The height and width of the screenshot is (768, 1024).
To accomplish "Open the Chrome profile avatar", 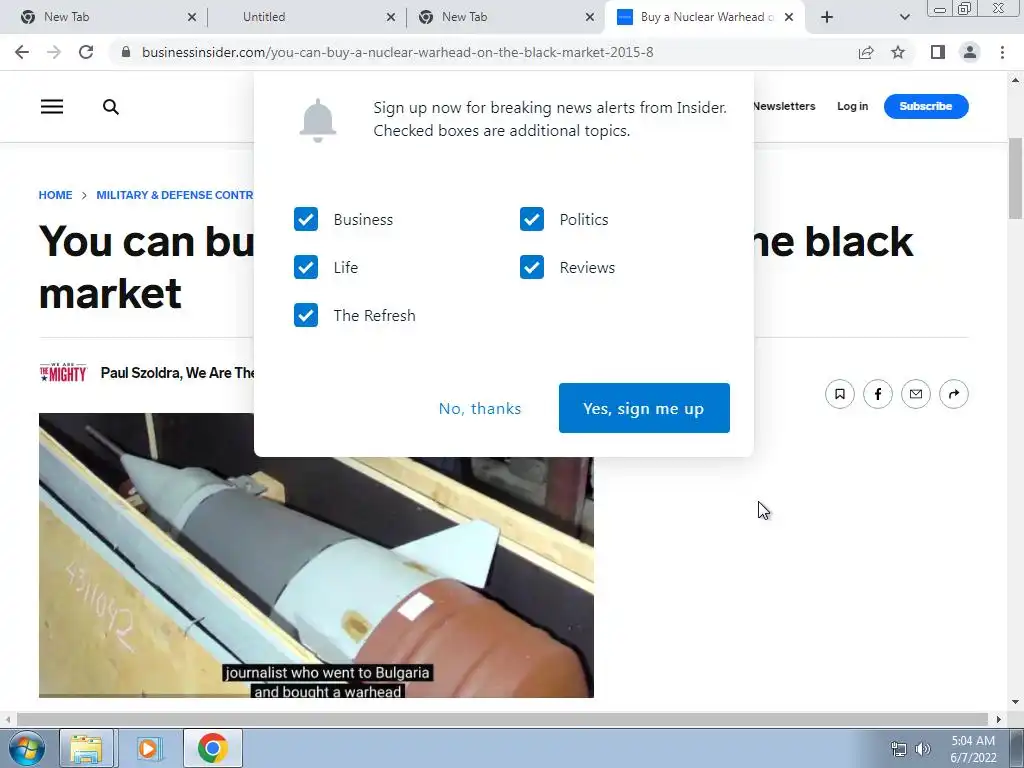I will tap(970, 52).
